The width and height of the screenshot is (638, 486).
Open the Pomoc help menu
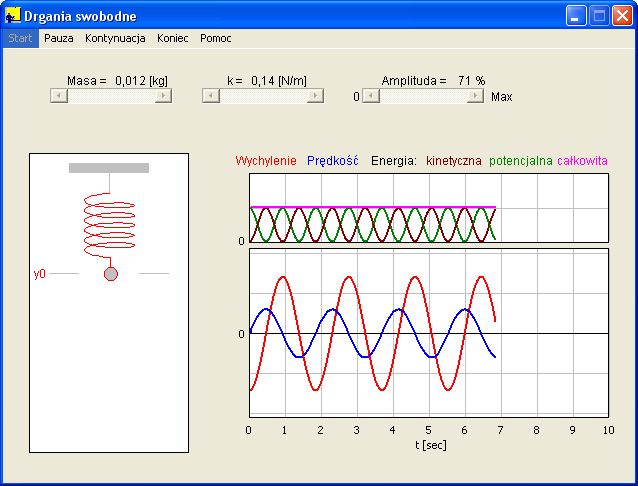tap(215, 38)
